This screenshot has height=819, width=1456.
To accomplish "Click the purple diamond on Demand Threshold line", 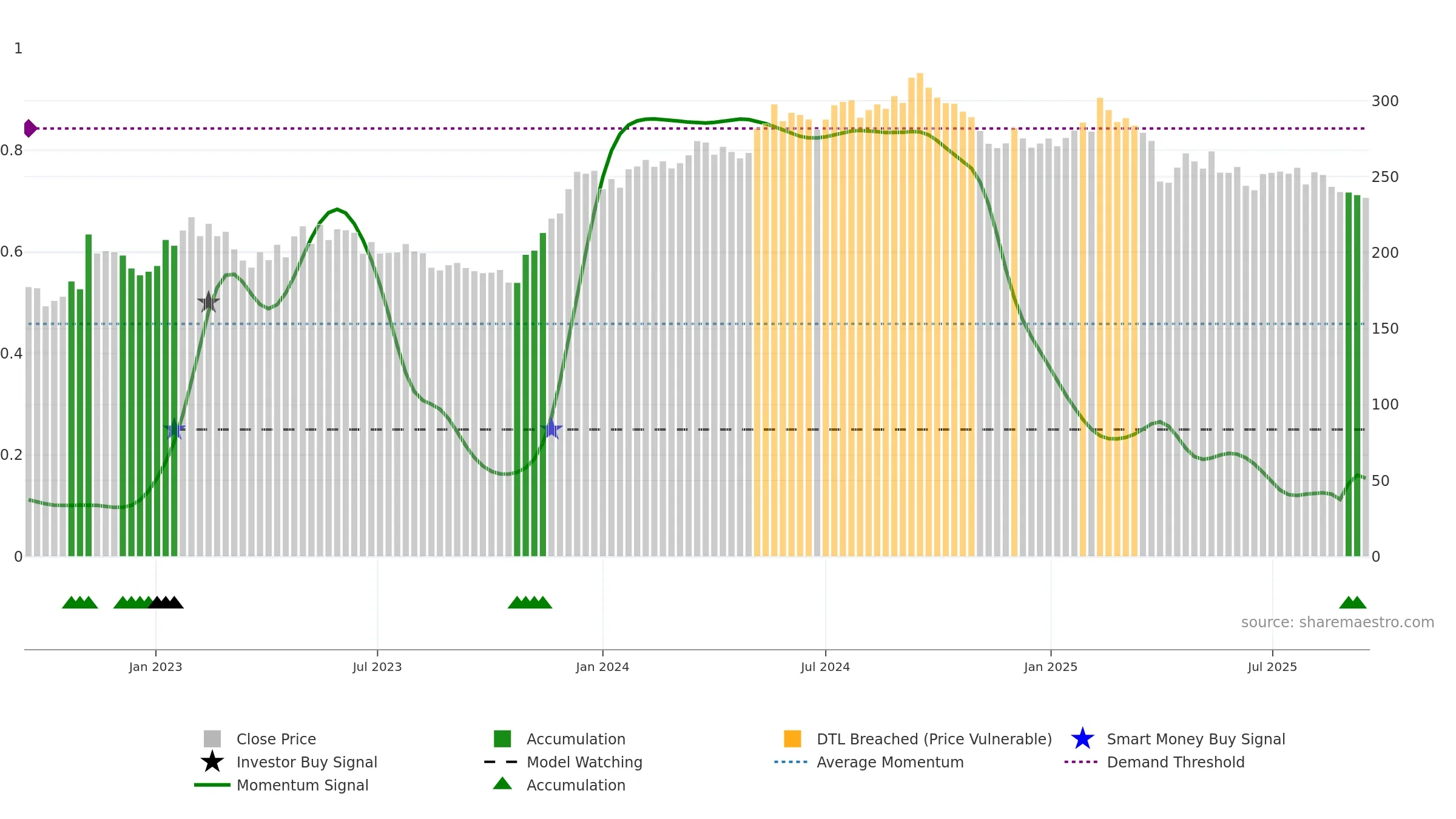I will point(30,129).
